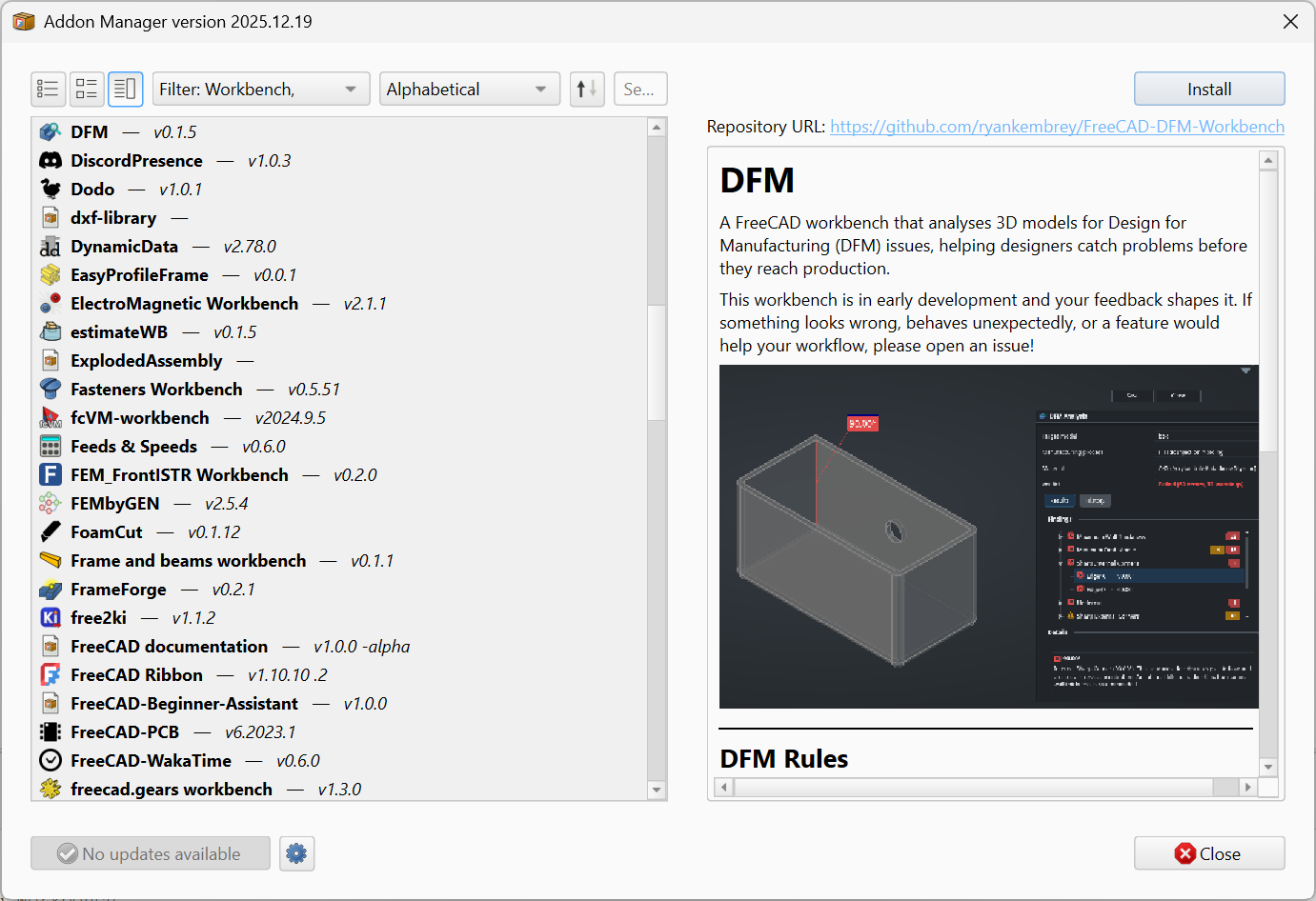Select freecad.gears workbench entry

[339, 788]
